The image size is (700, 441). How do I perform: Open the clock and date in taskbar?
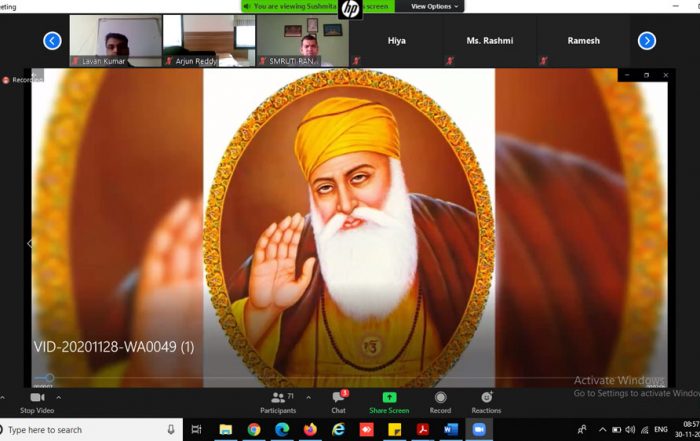click(x=688, y=429)
